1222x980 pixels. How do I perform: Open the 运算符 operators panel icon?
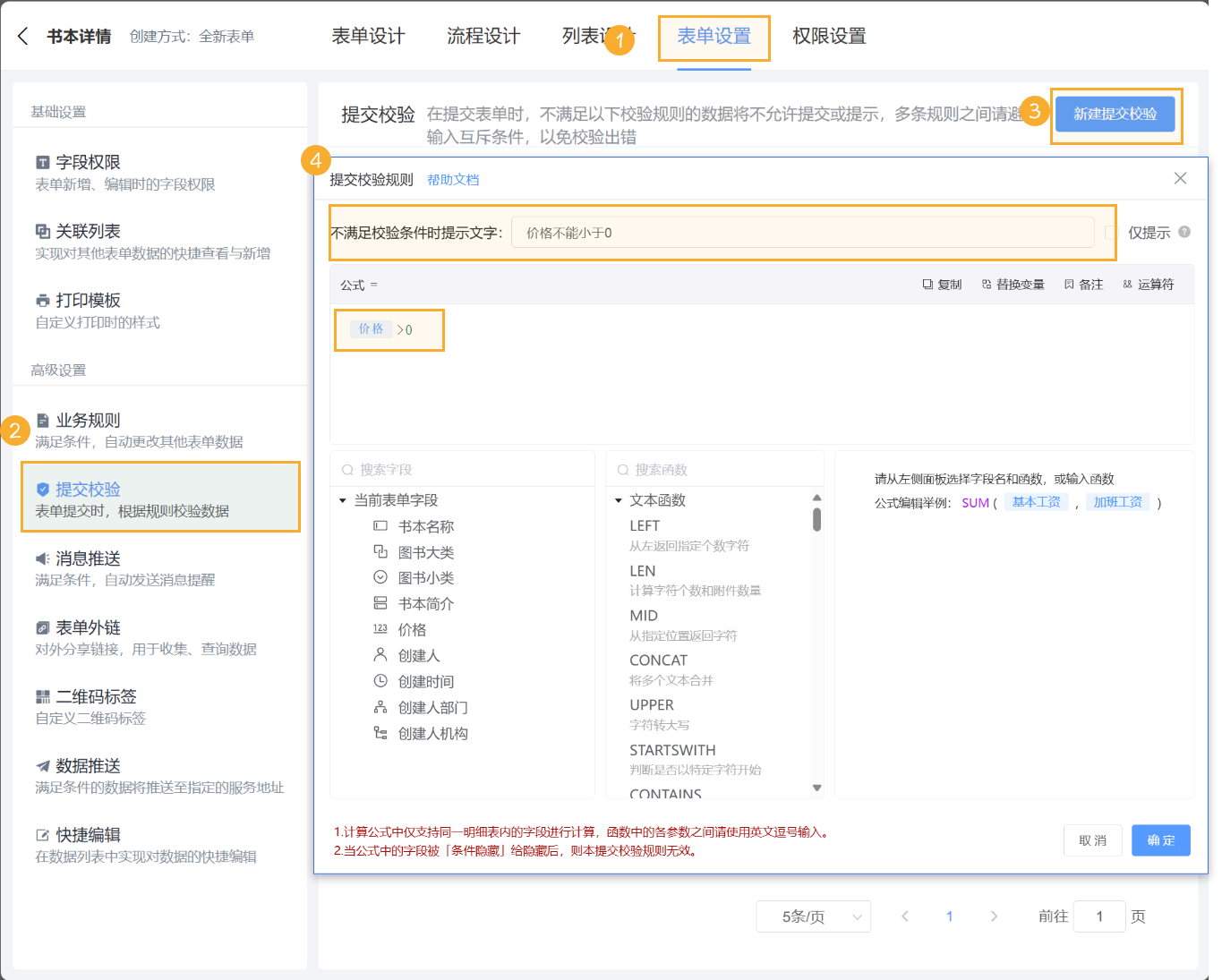pyautogui.click(x=1127, y=284)
